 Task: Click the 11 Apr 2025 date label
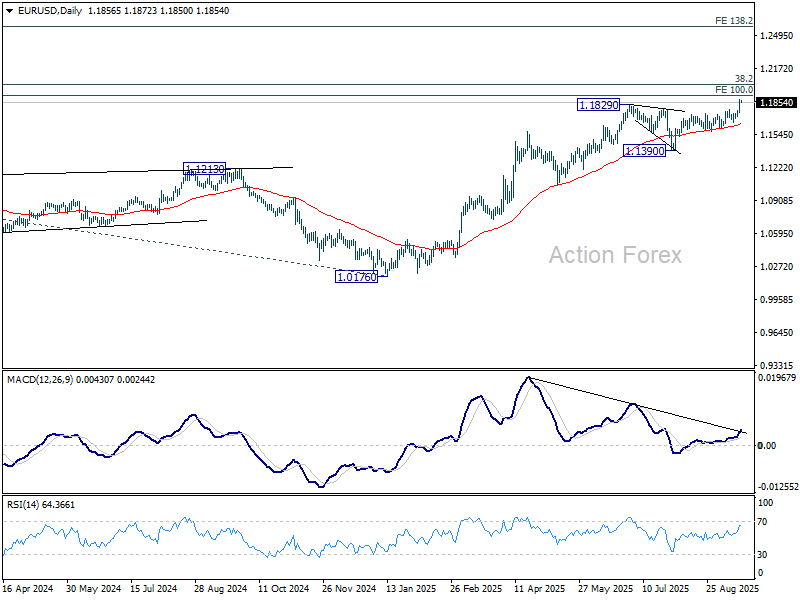[540, 589]
